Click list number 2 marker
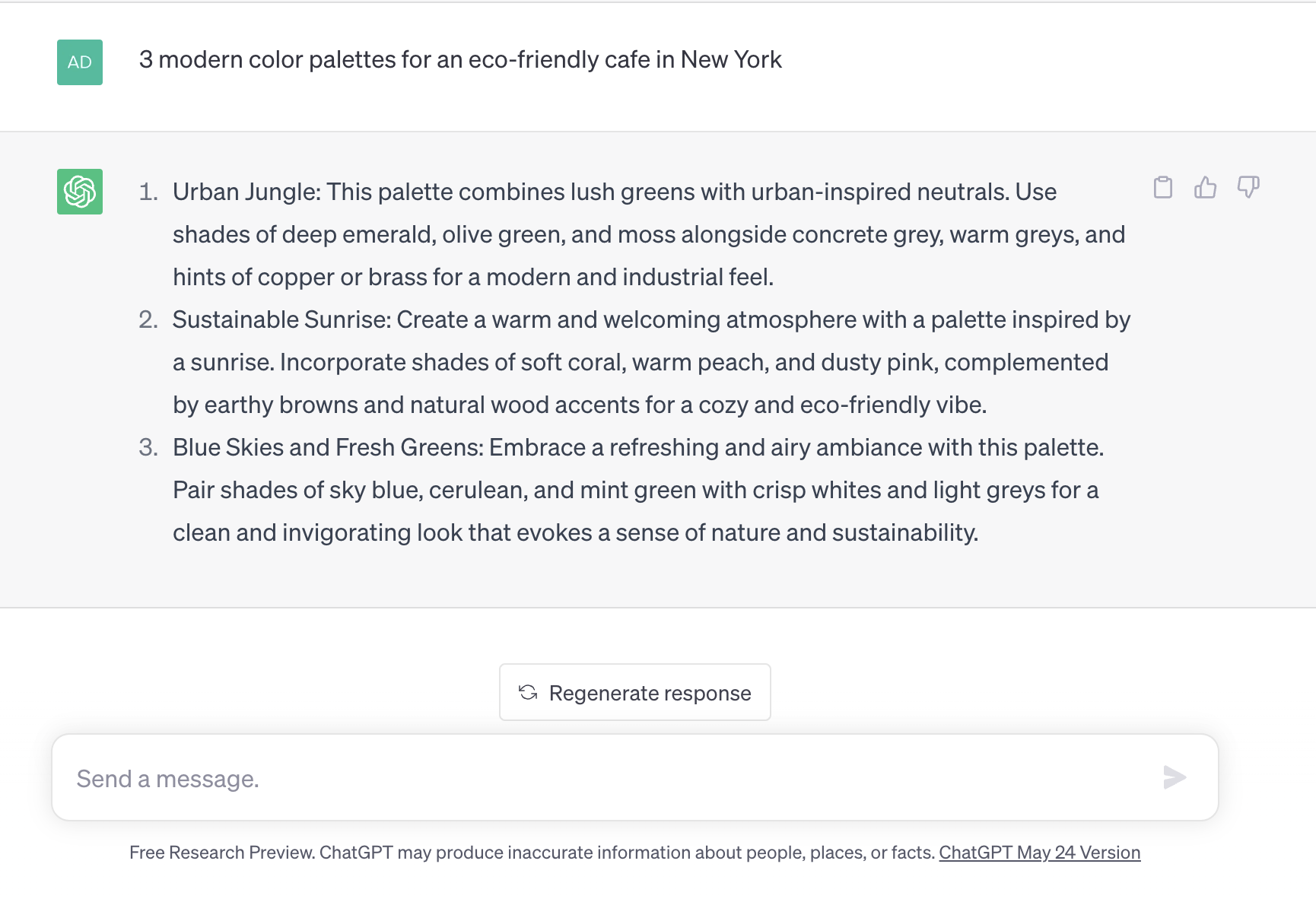Screen dimensions: 1316x899 point(148,319)
